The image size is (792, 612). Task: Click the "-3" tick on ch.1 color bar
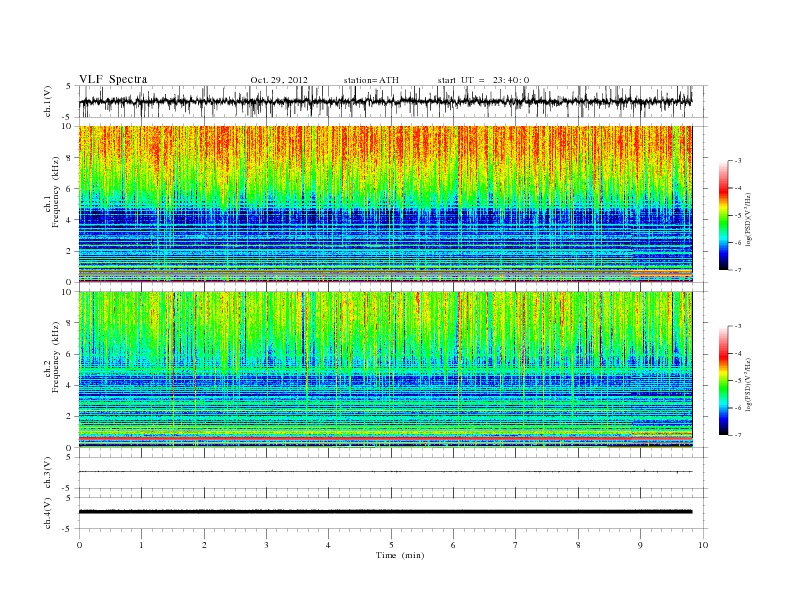coord(738,161)
